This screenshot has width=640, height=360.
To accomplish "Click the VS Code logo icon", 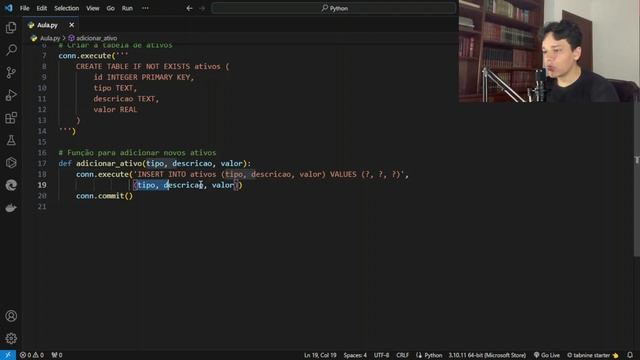I will tap(9, 8).
